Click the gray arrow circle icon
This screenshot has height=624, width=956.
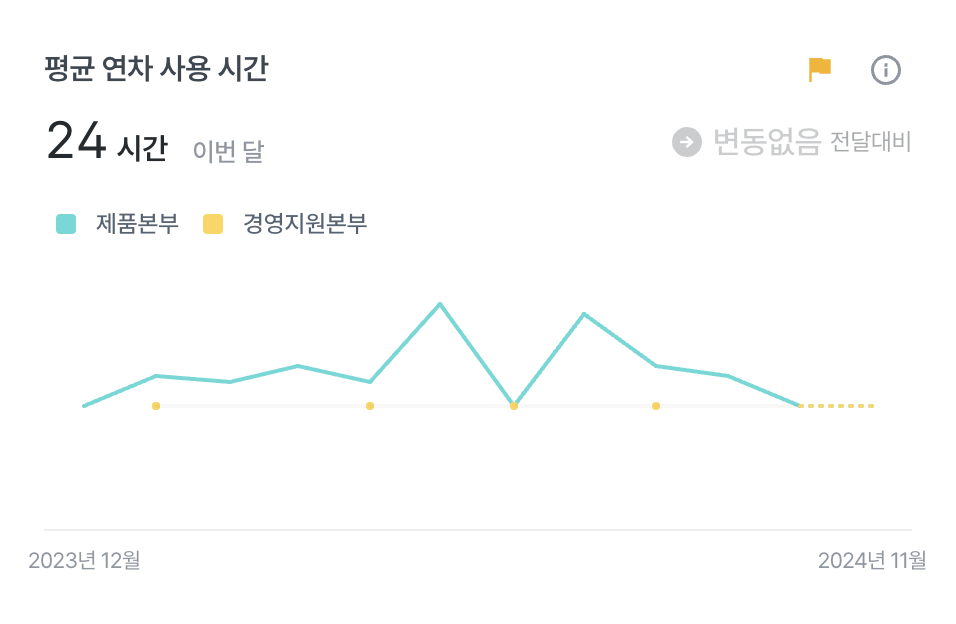click(x=687, y=142)
